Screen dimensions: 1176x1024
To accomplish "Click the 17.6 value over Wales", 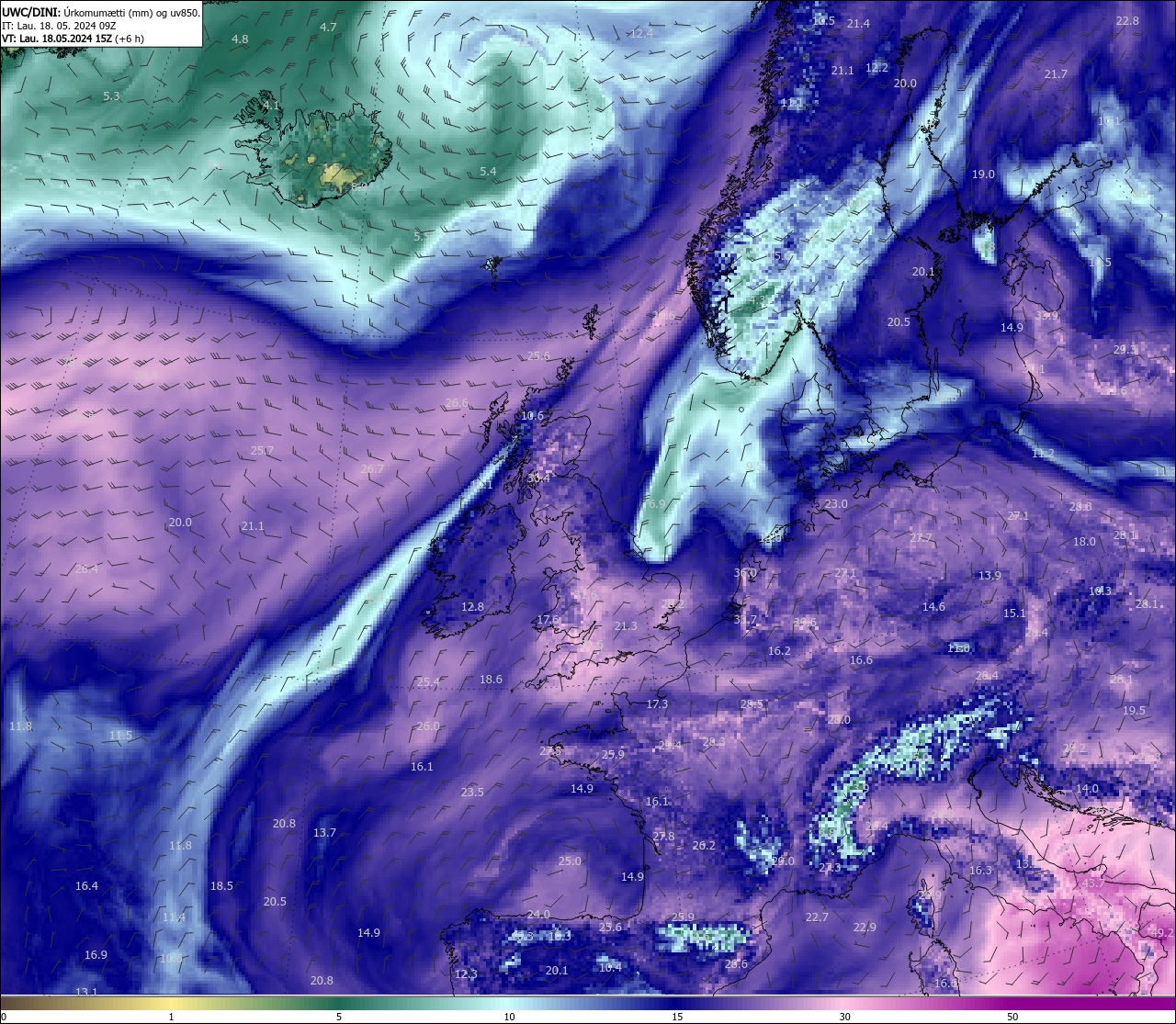I will (x=548, y=620).
